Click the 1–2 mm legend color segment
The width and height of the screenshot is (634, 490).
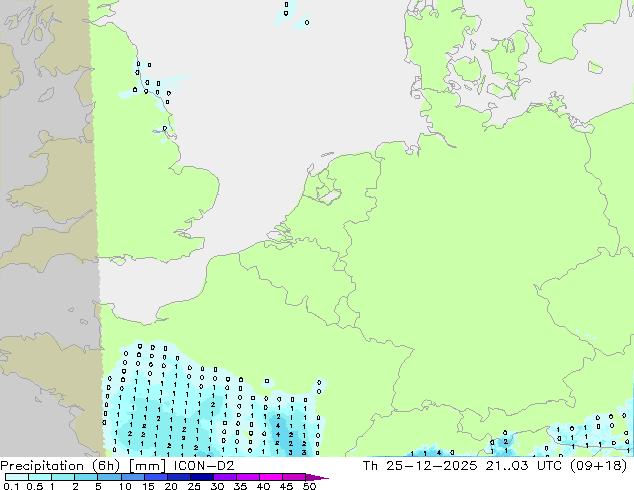63,477
